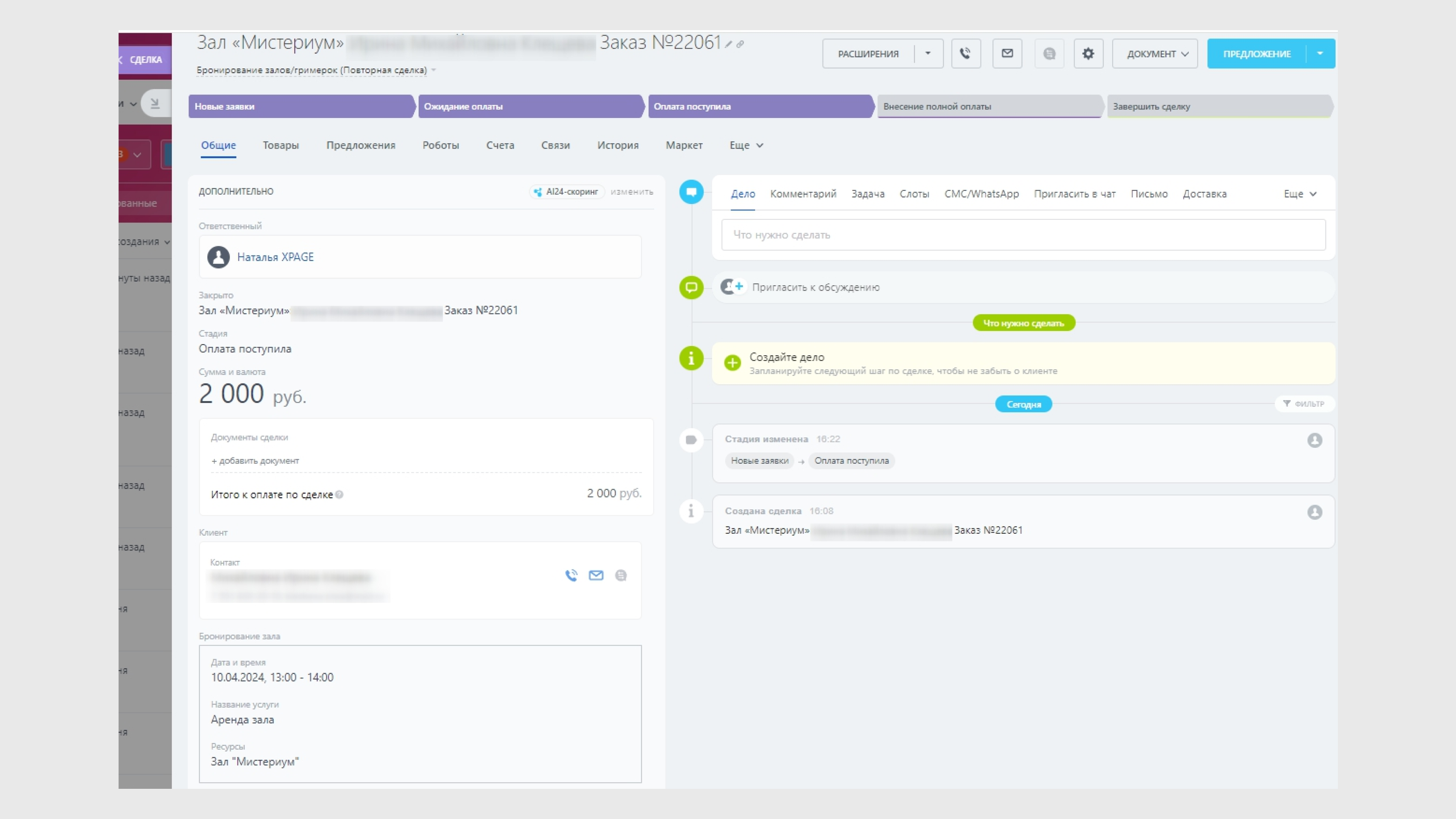Click the collapse arrow icon in left background panel

[155, 104]
